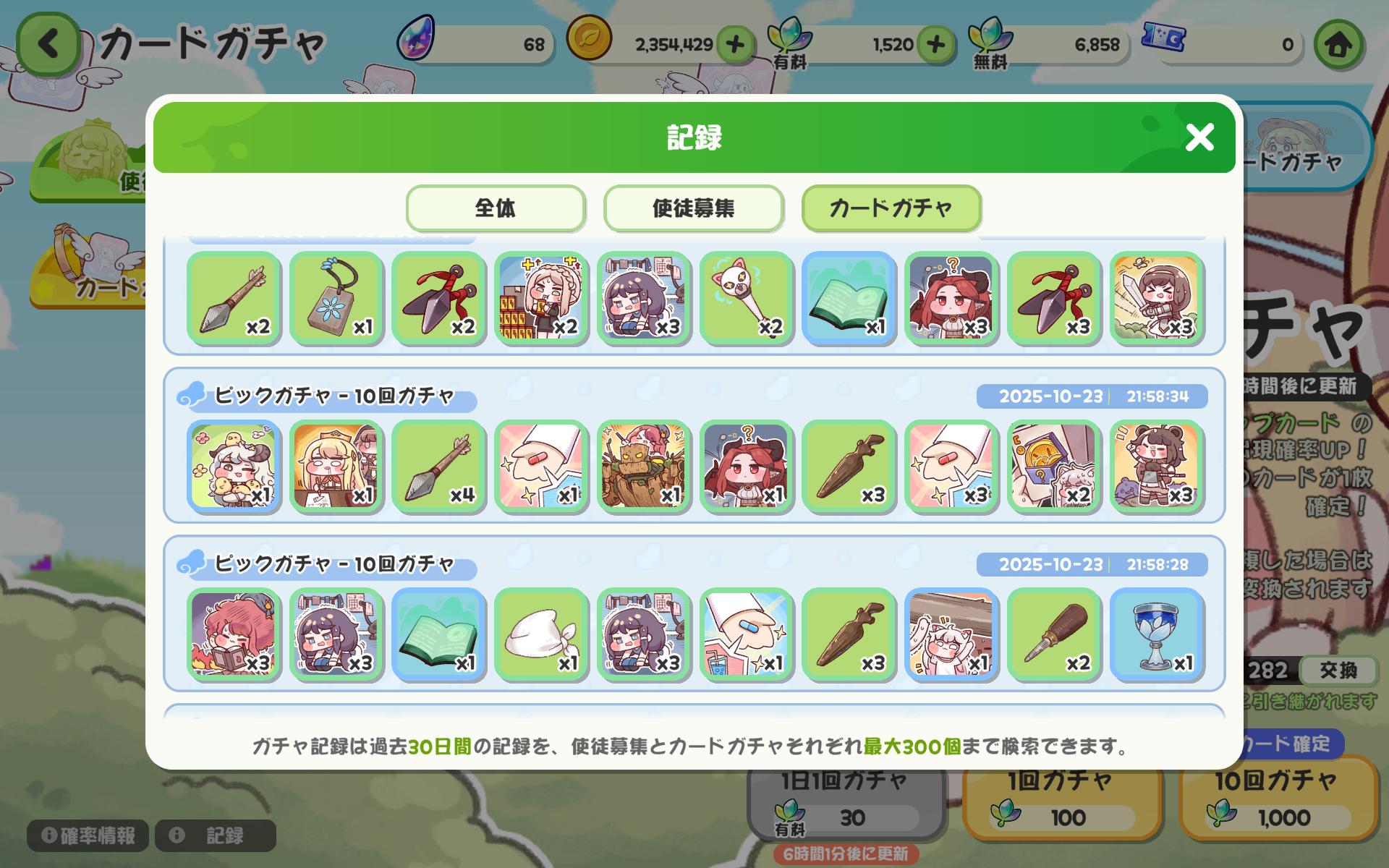This screenshot has height=868, width=1389.
Task: Select the カードガチャ tab
Action: [x=891, y=208]
